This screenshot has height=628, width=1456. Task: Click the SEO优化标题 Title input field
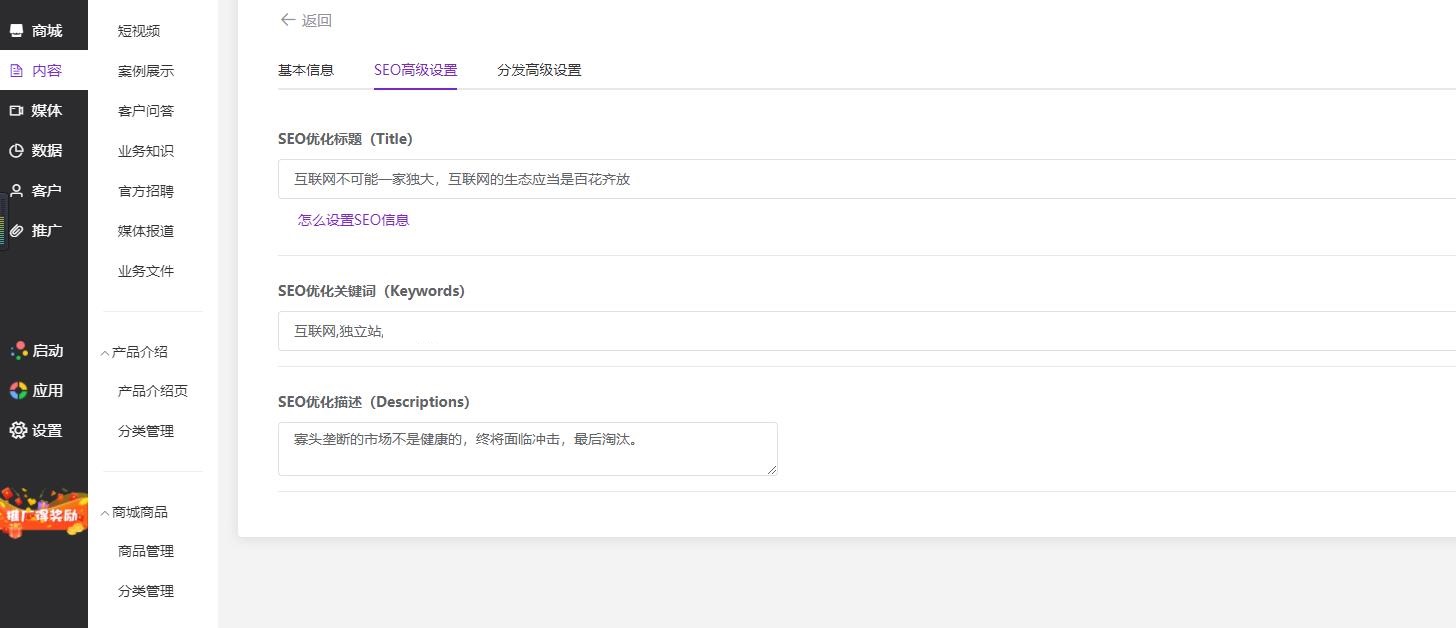[860, 180]
